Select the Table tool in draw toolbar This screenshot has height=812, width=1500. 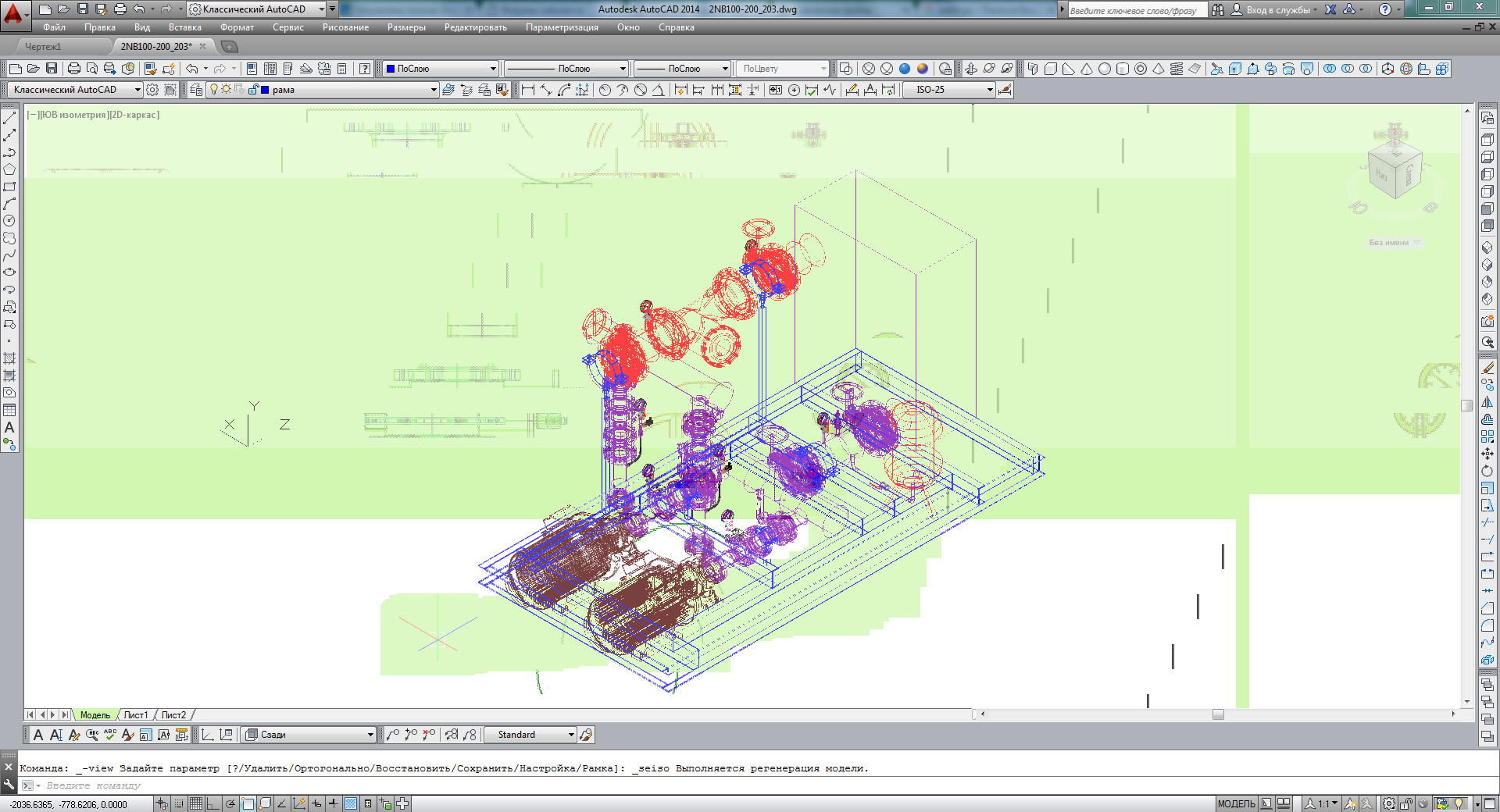(x=9, y=410)
